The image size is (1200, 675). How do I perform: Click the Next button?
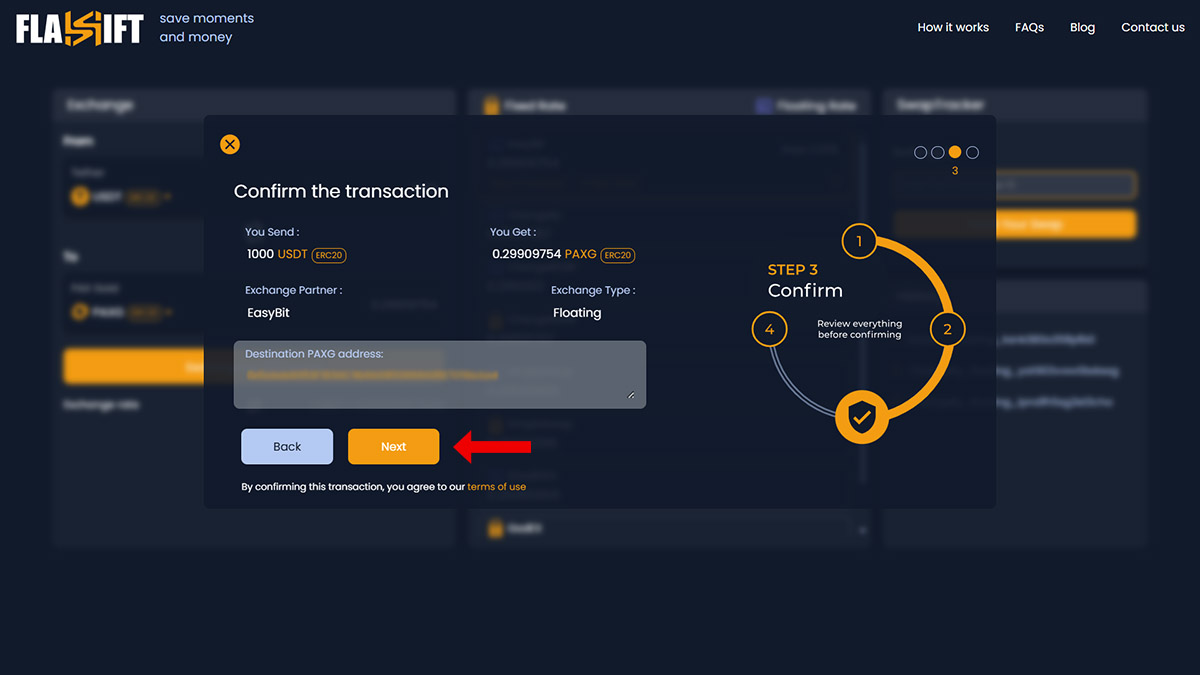[393, 446]
